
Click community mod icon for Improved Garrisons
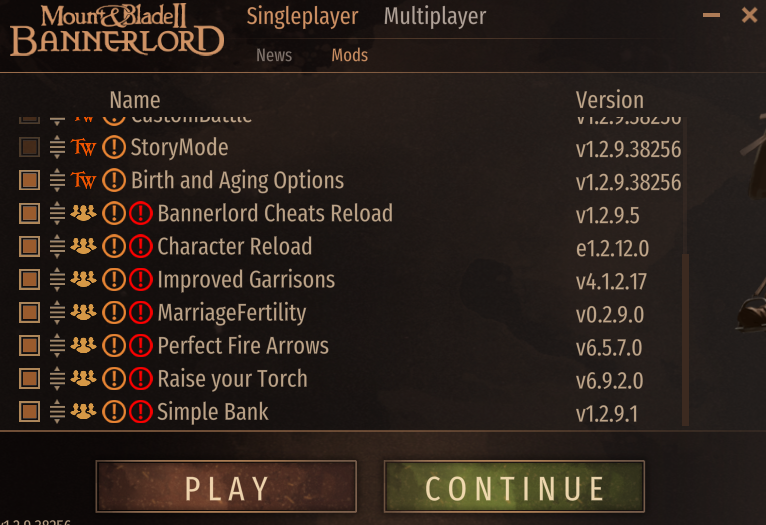coord(83,279)
